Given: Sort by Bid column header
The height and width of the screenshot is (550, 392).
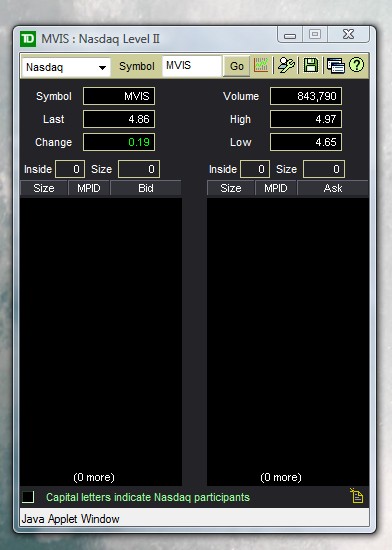Looking at the screenshot, I should [x=146, y=188].
